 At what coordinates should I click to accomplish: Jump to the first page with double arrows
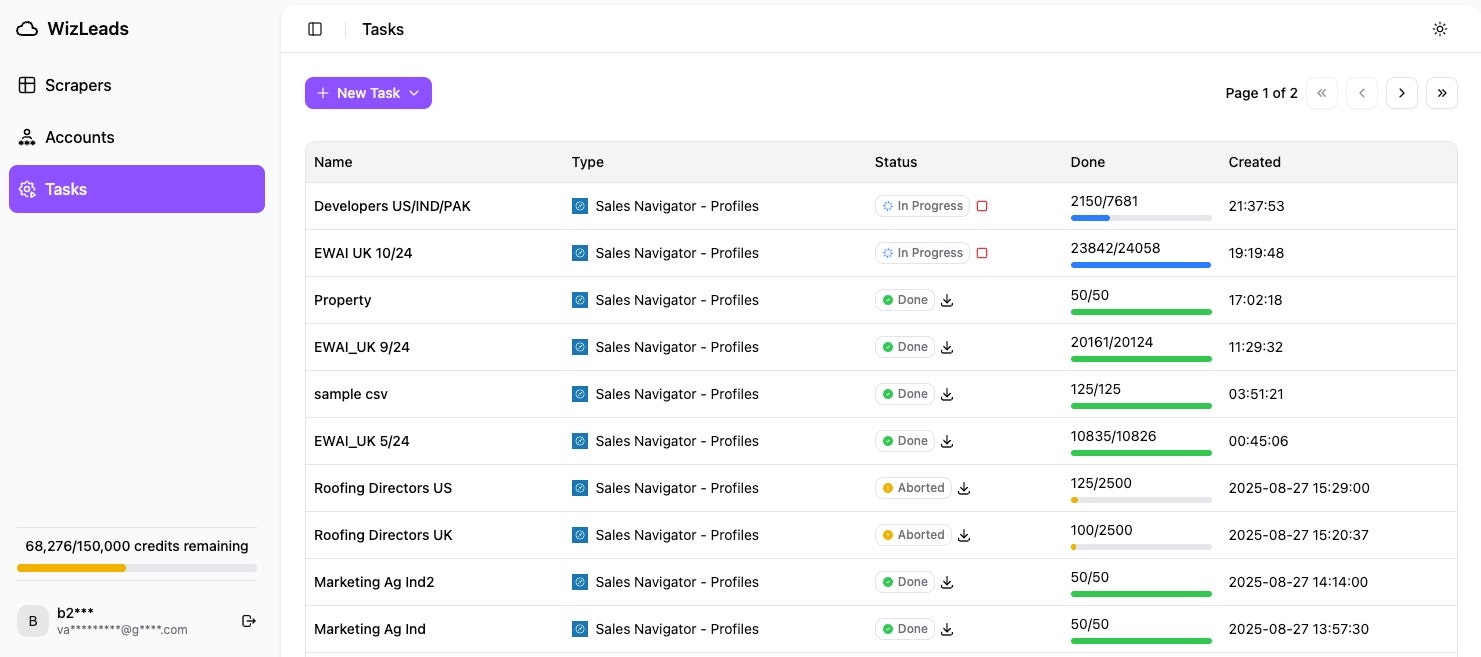[1321, 92]
